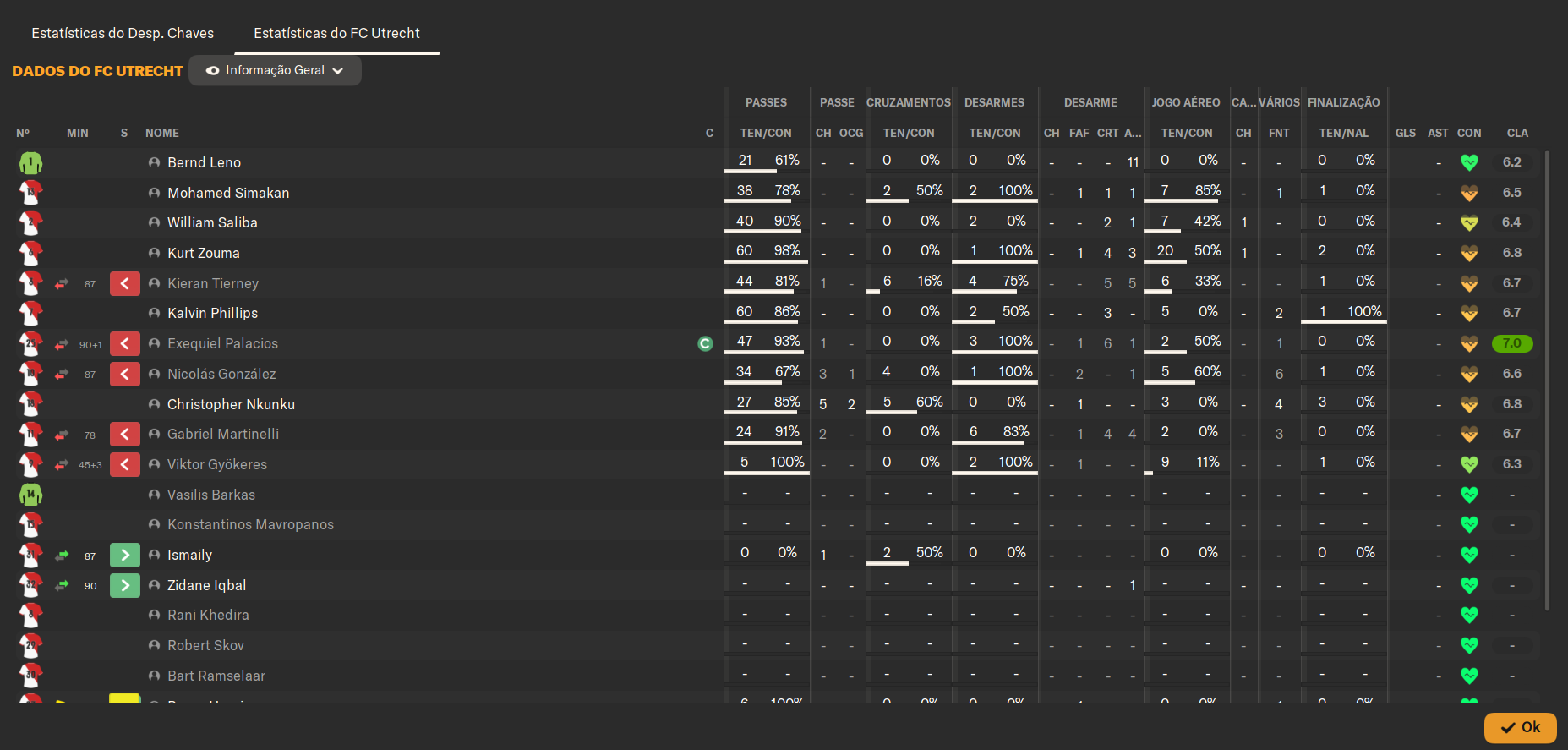Sort by passes TEN/CON column header
The width and height of the screenshot is (1568, 750).
tap(766, 133)
